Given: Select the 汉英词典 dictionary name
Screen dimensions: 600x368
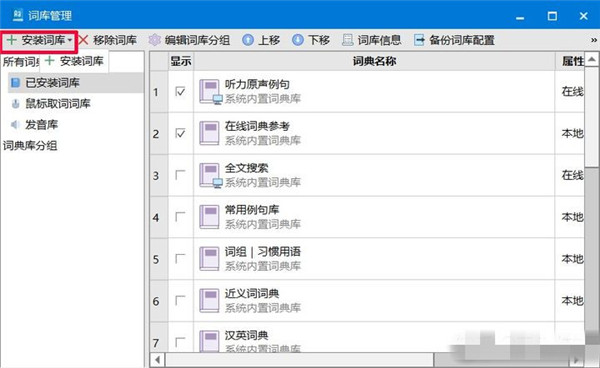Looking at the screenshot, I should 246,335.
